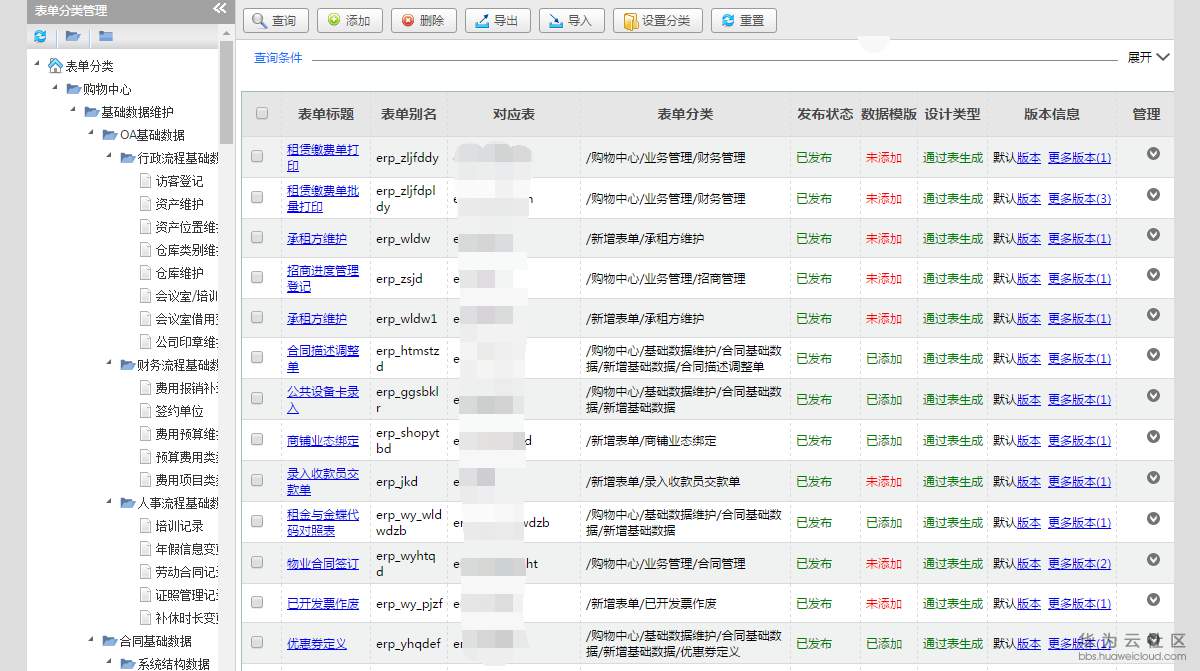Check the checkbox for 租赁缴费单打印 row
The image size is (1200, 671).
pos(258,157)
